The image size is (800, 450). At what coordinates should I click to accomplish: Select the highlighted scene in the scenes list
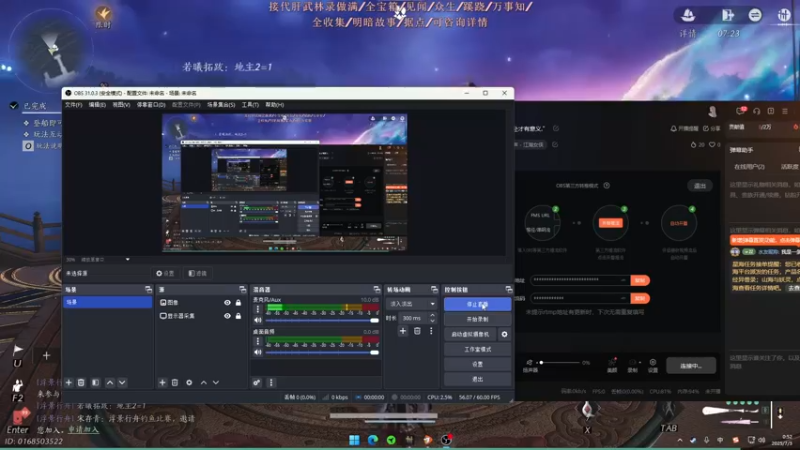point(108,303)
